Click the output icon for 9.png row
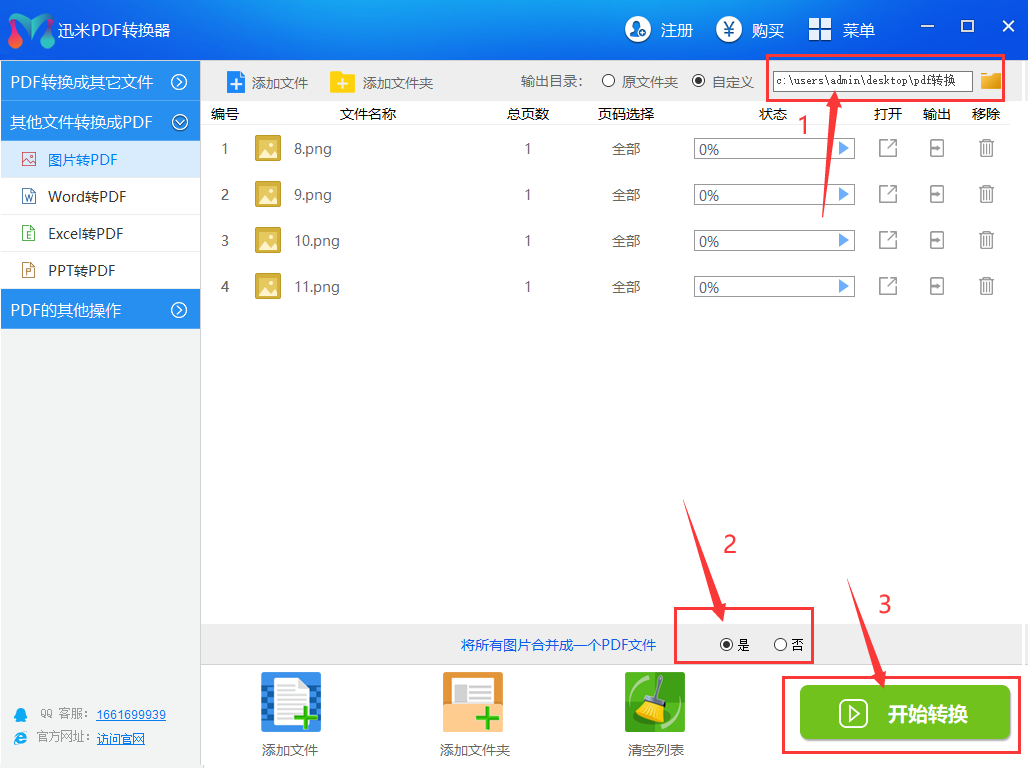 tap(936, 195)
